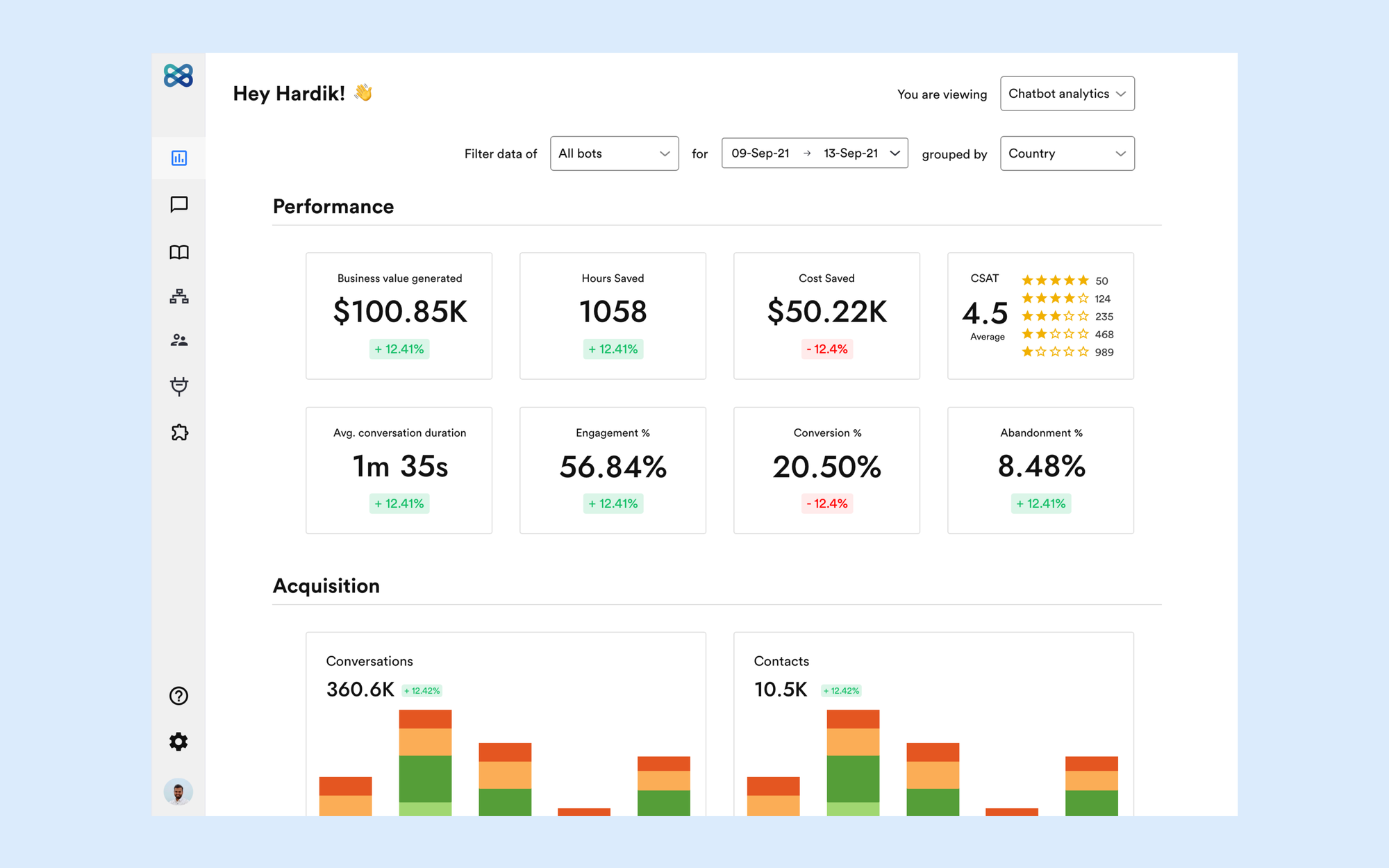This screenshot has width=1389, height=868.
Task: Open the help/question mark sidebar icon
Action: (178, 696)
